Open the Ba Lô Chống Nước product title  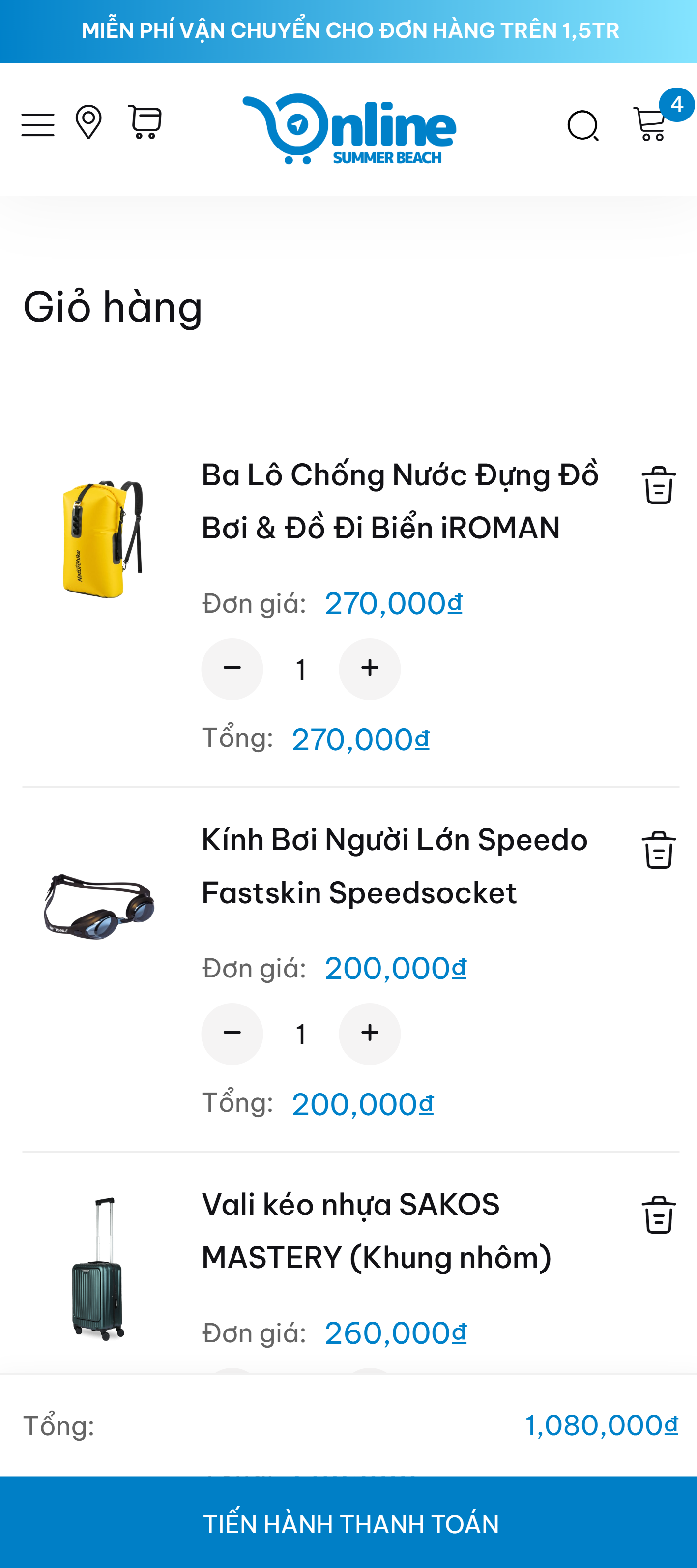click(399, 501)
